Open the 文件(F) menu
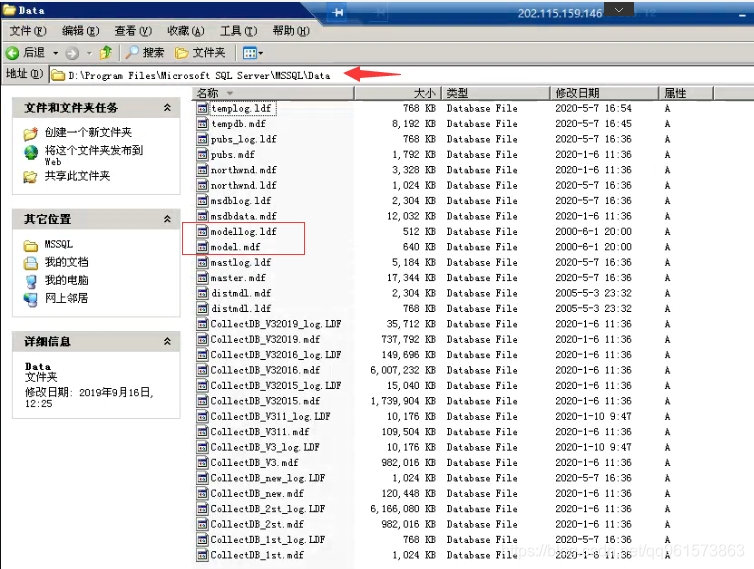This screenshot has height=569, width=754. point(28,31)
